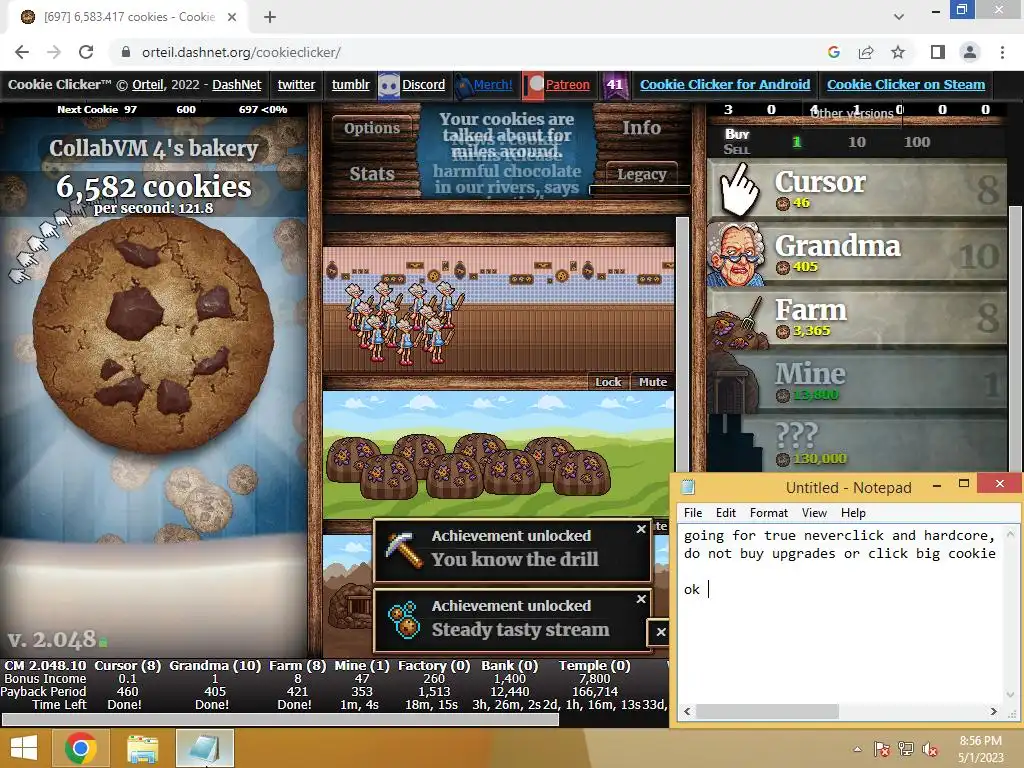Switch store mode to Buy
This screenshot has height=768, width=1024.
(x=737, y=134)
